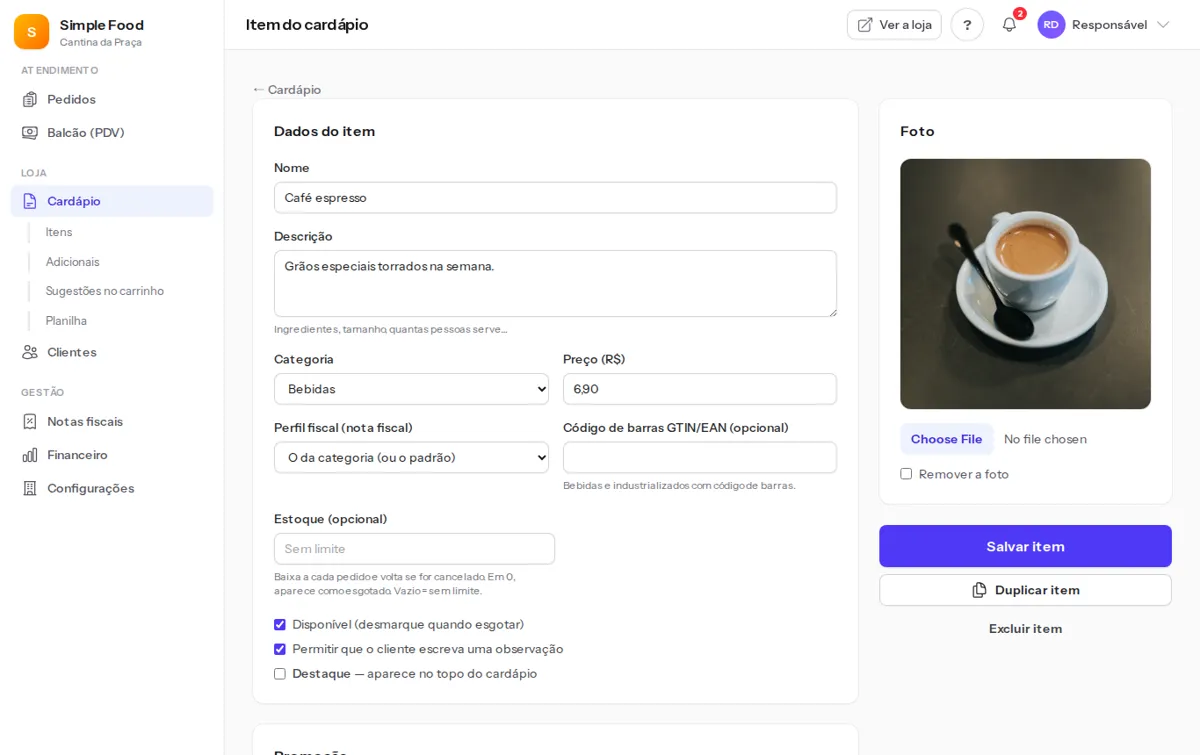Click the Configurações building icon

30,488
